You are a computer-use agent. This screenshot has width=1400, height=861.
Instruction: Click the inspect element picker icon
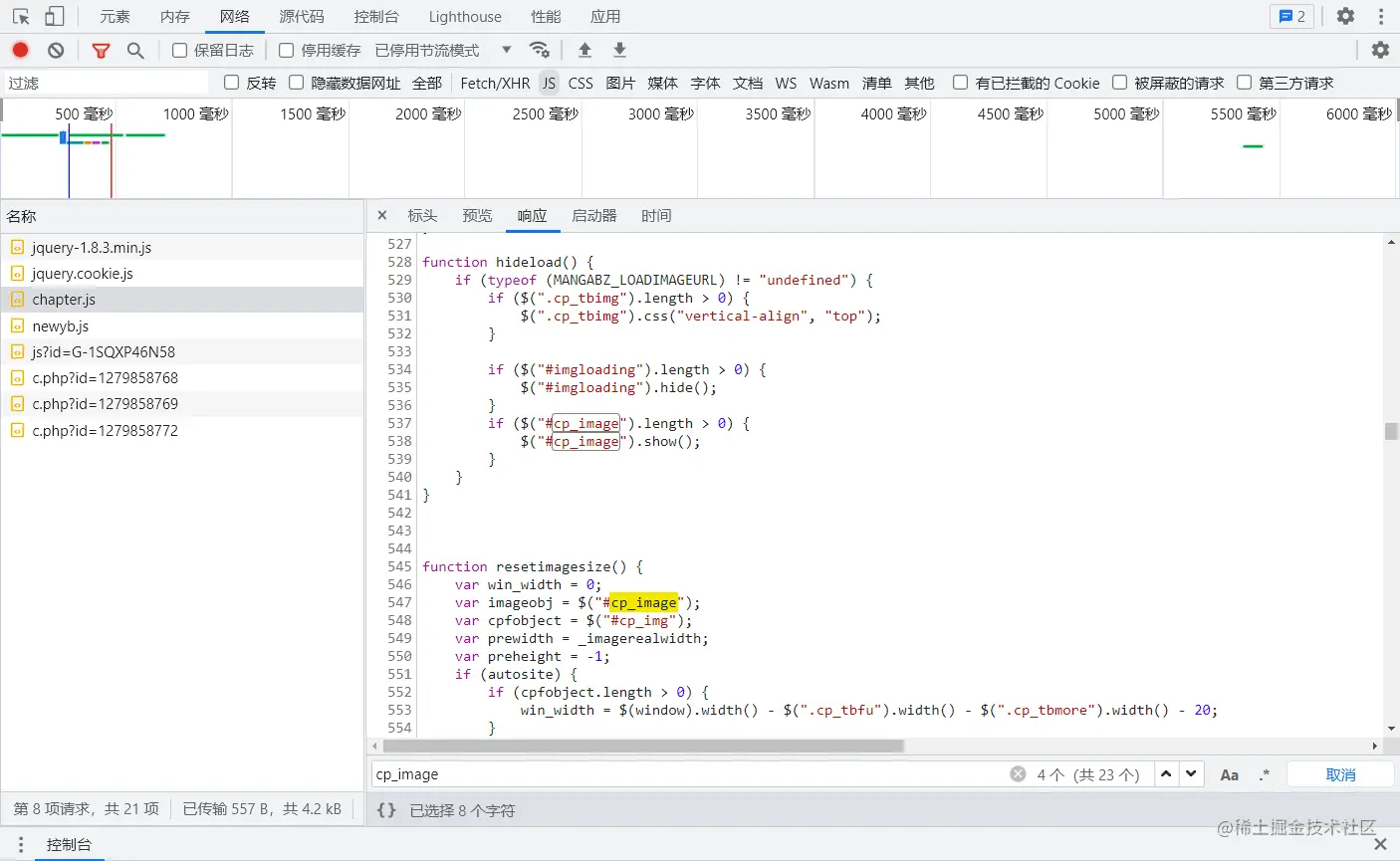21,17
